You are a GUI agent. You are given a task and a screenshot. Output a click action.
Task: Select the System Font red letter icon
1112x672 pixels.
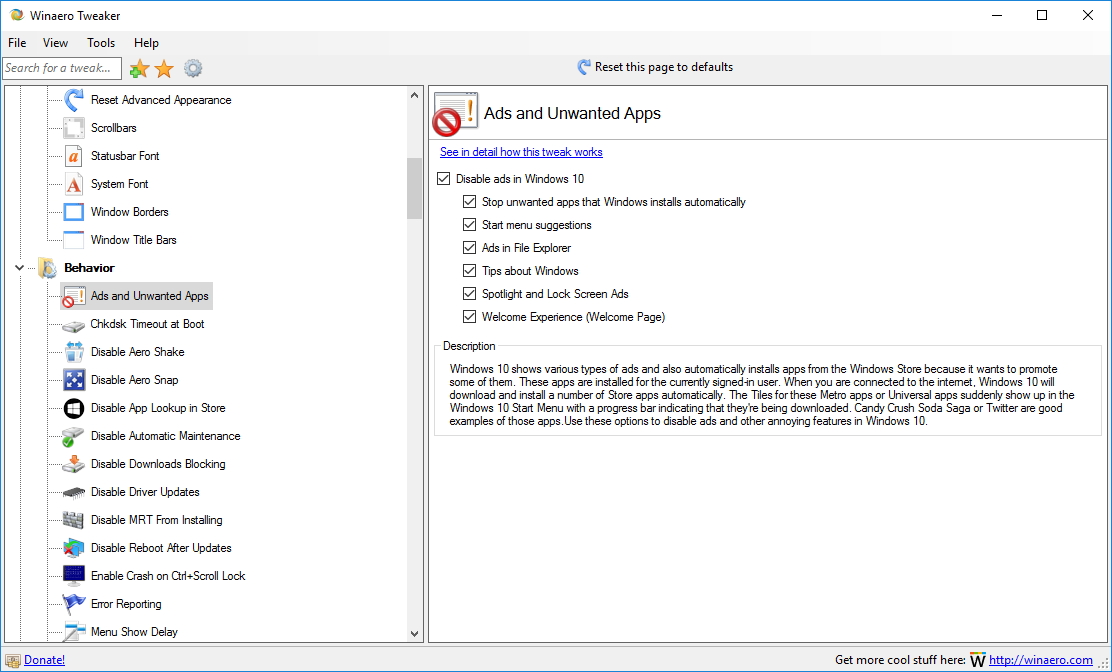74,184
